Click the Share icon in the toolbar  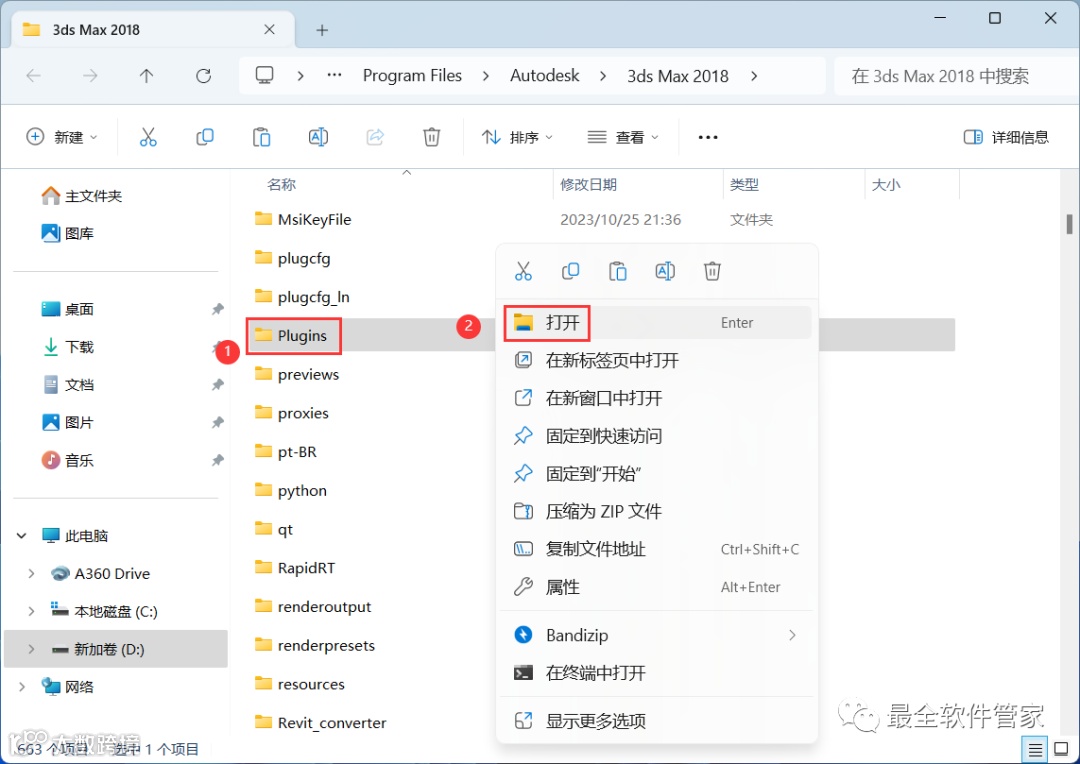click(x=375, y=137)
